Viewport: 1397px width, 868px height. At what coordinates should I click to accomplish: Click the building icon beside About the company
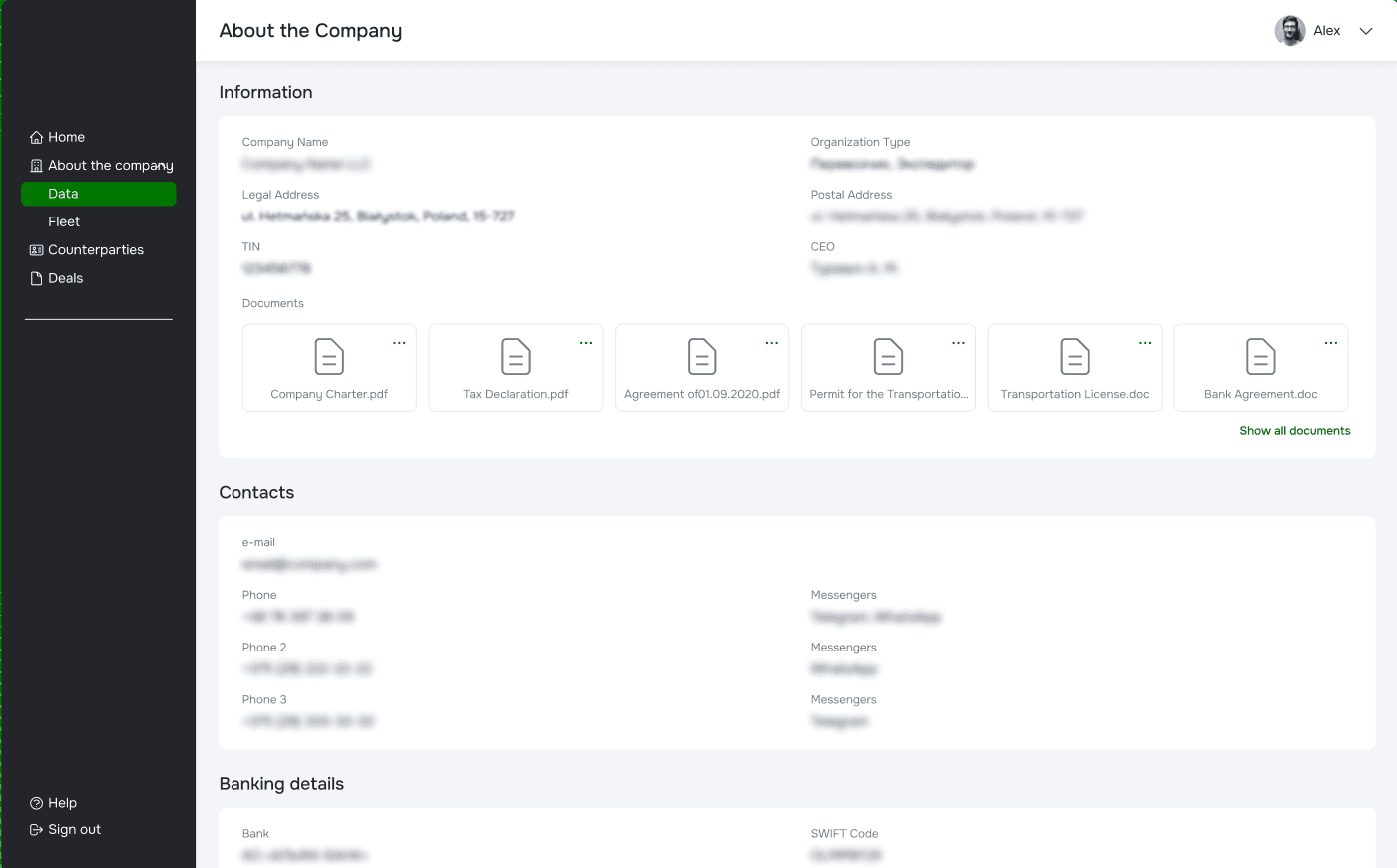(x=36, y=166)
